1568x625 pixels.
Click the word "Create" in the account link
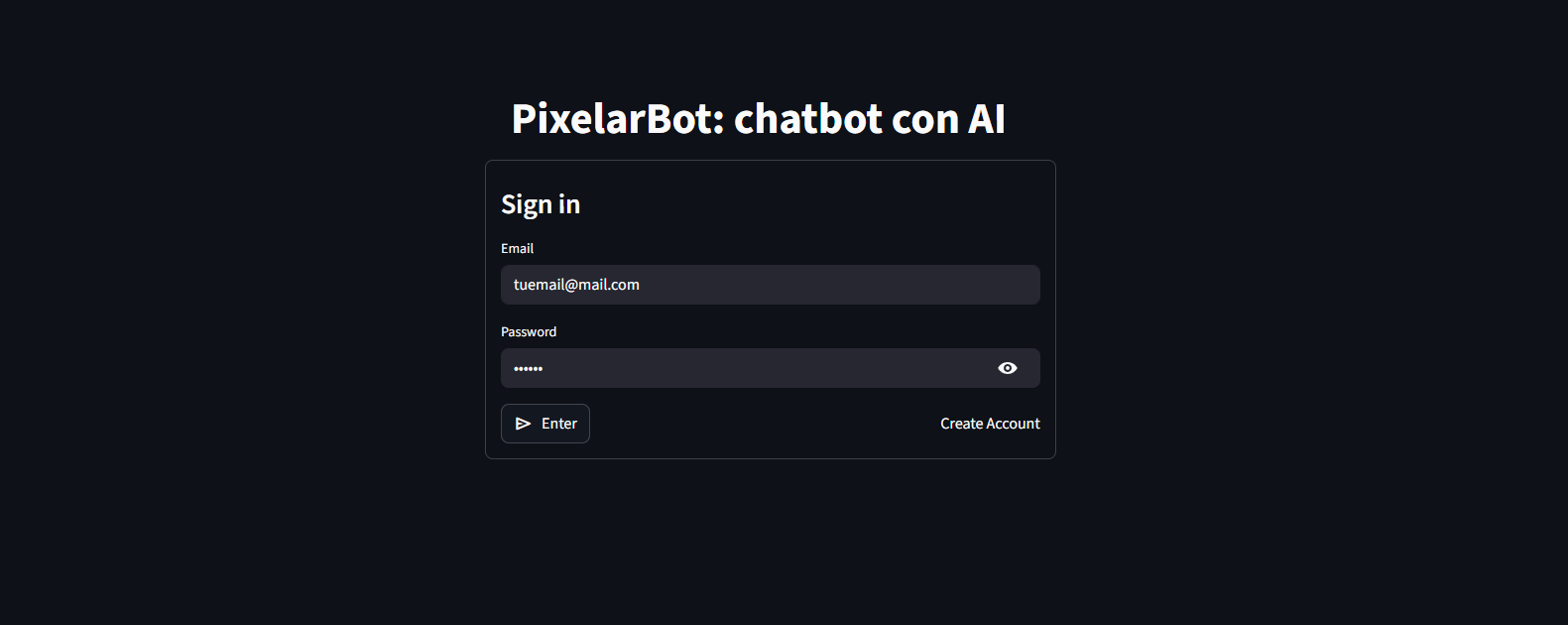(x=961, y=424)
